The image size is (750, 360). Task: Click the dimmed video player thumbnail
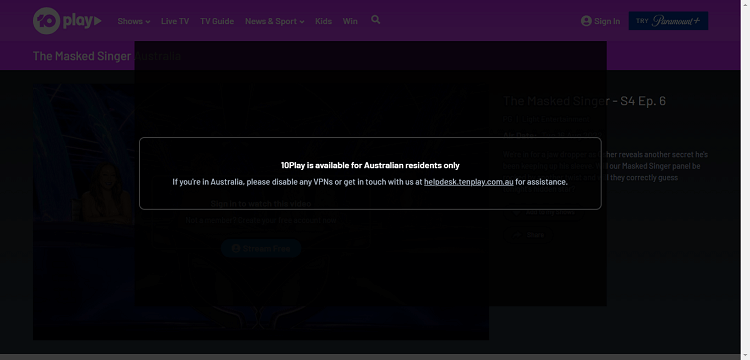point(261,212)
